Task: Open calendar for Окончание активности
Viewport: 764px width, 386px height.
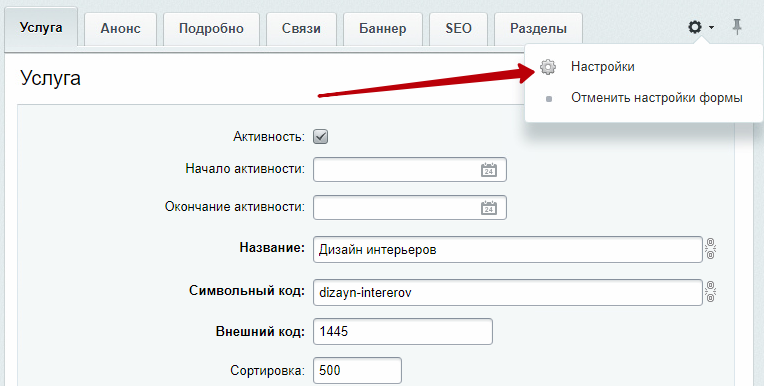Action: click(489, 208)
